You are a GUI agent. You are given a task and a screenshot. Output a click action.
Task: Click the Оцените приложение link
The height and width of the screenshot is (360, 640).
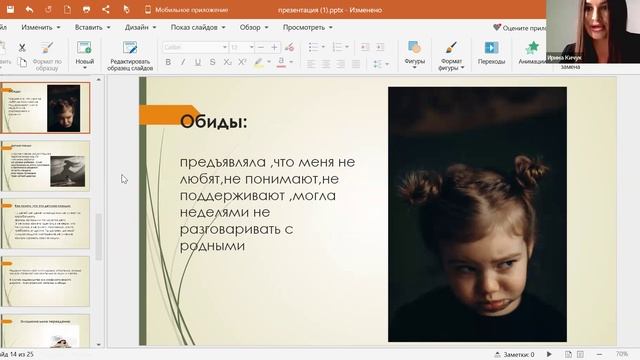tap(519, 28)
